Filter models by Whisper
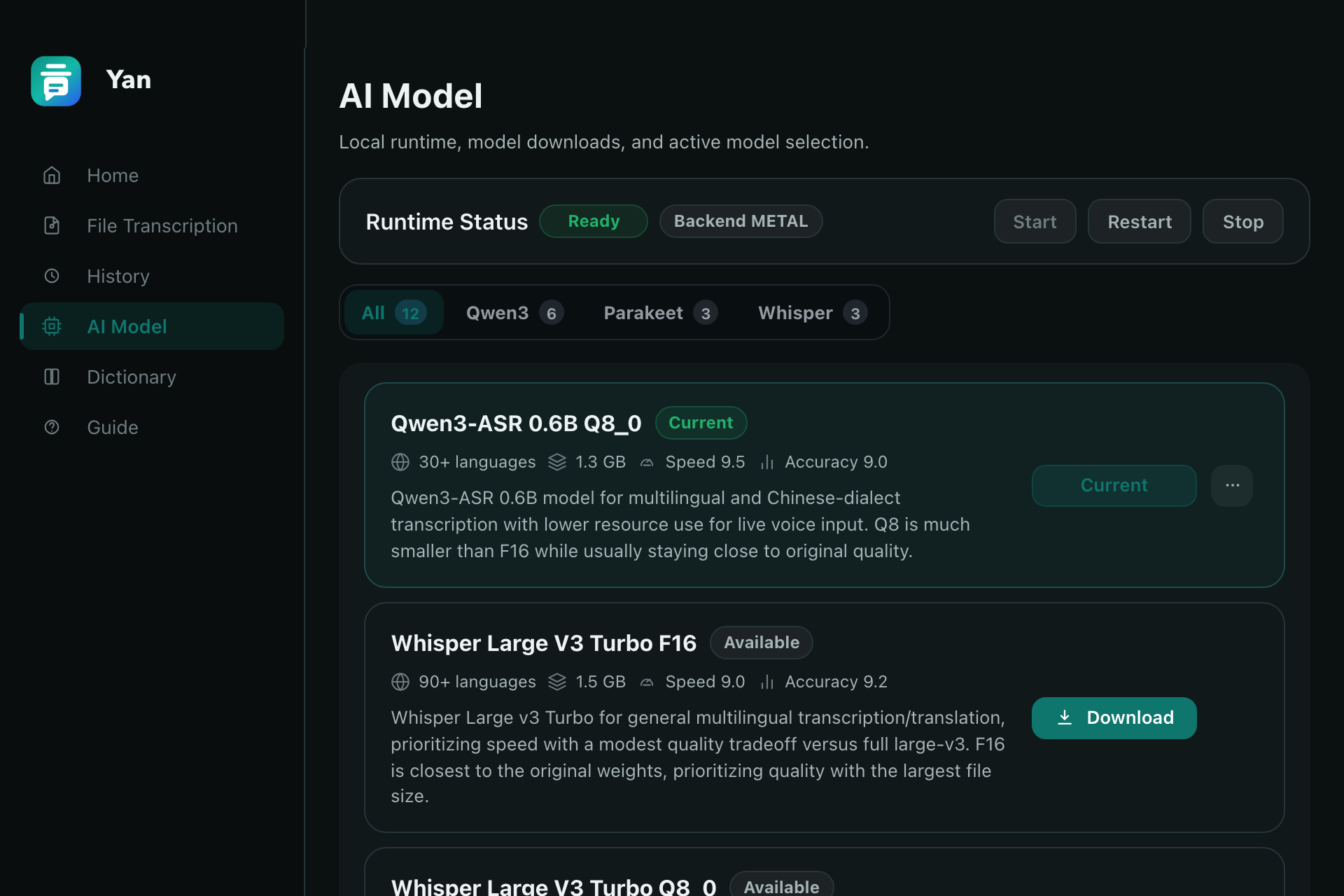 tap(813, 312)
